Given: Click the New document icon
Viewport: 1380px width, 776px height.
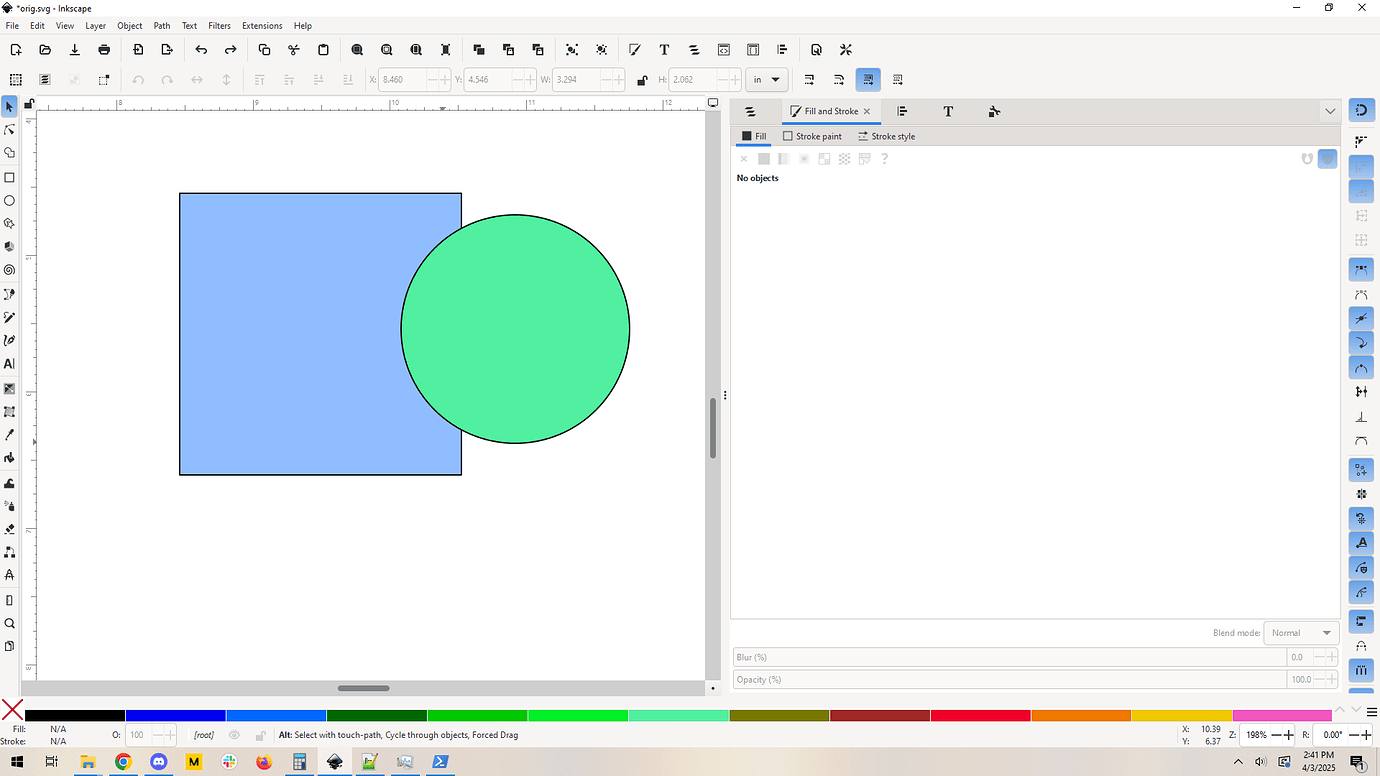Looking at the screenshot, I should [x=16, y=49].
